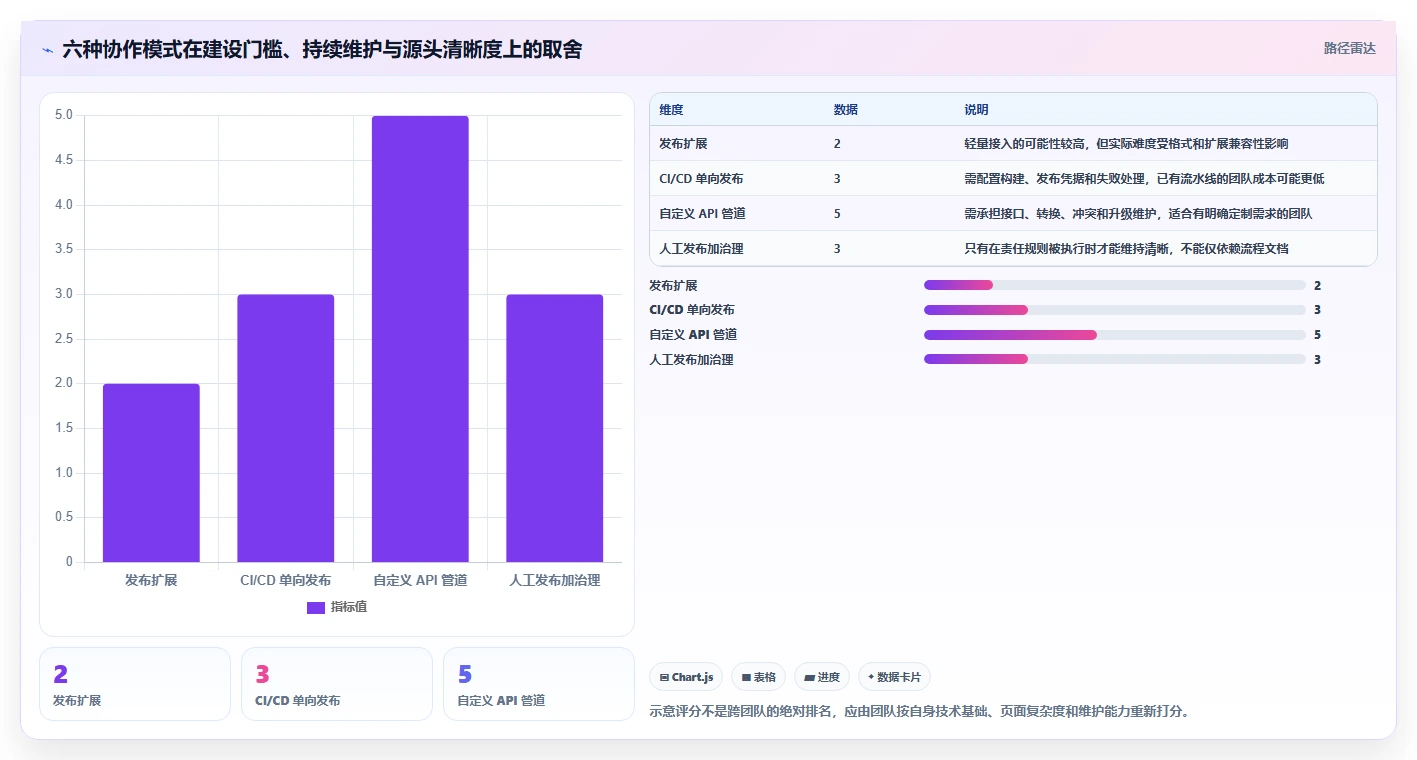Click the 维度 column header
The width and height of the screenshot is (1417, 760).
(x=671, y=110)
